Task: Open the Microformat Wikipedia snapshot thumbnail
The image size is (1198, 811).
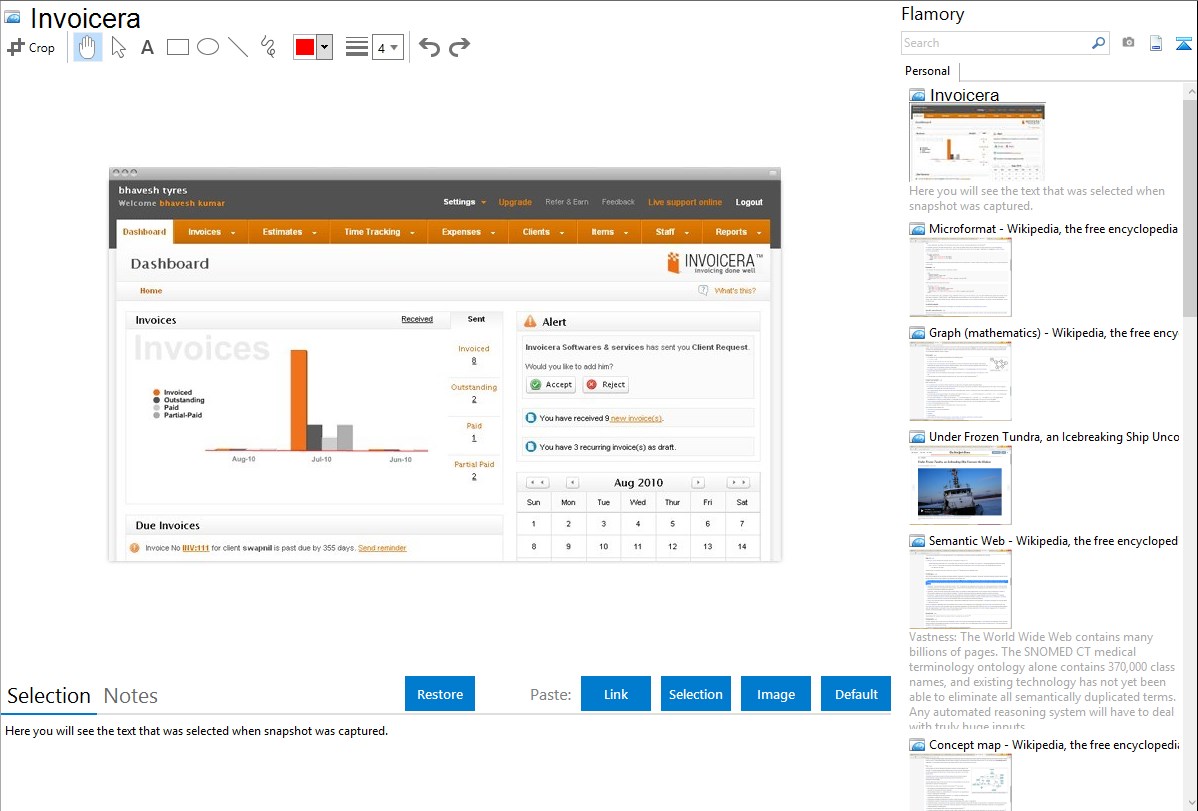Action: [960, 277]
